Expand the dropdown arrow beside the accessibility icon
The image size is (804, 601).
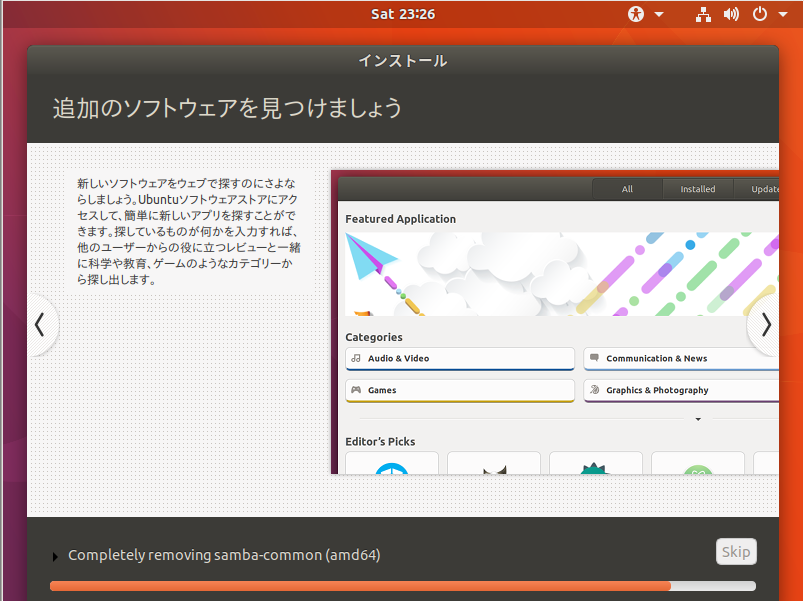click(659, 14)
